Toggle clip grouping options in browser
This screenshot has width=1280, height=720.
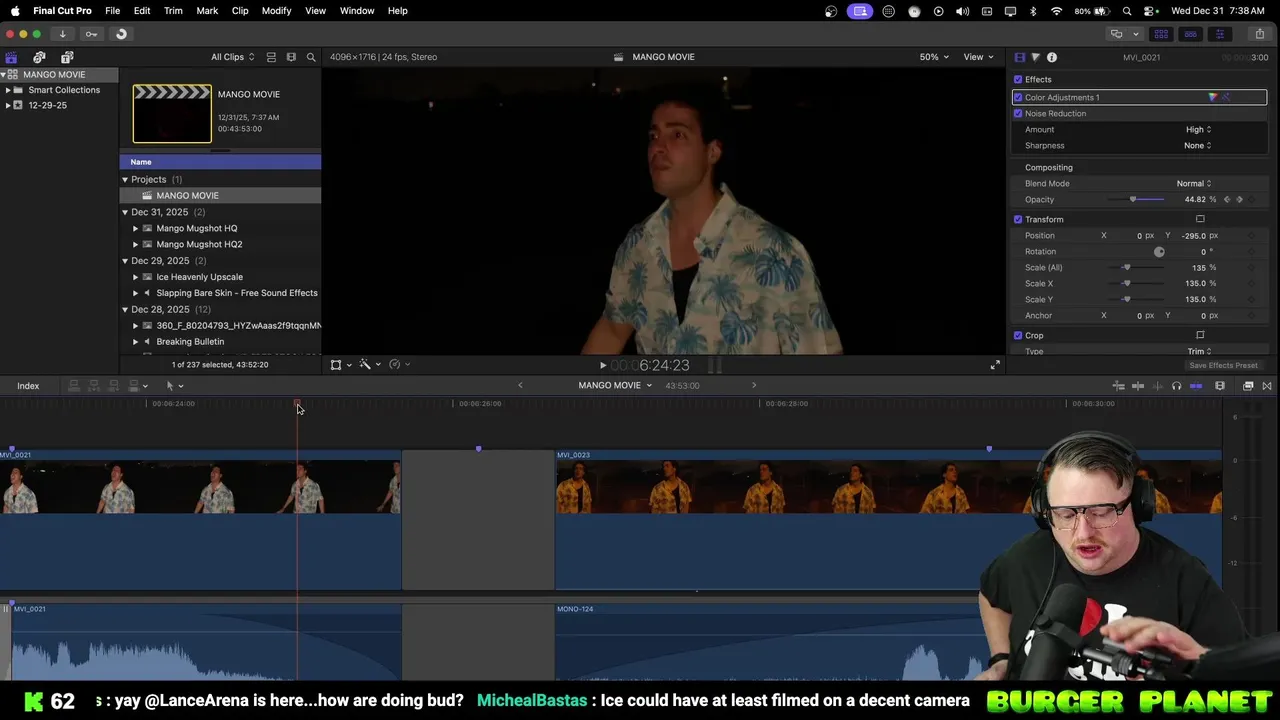[271, 57]
